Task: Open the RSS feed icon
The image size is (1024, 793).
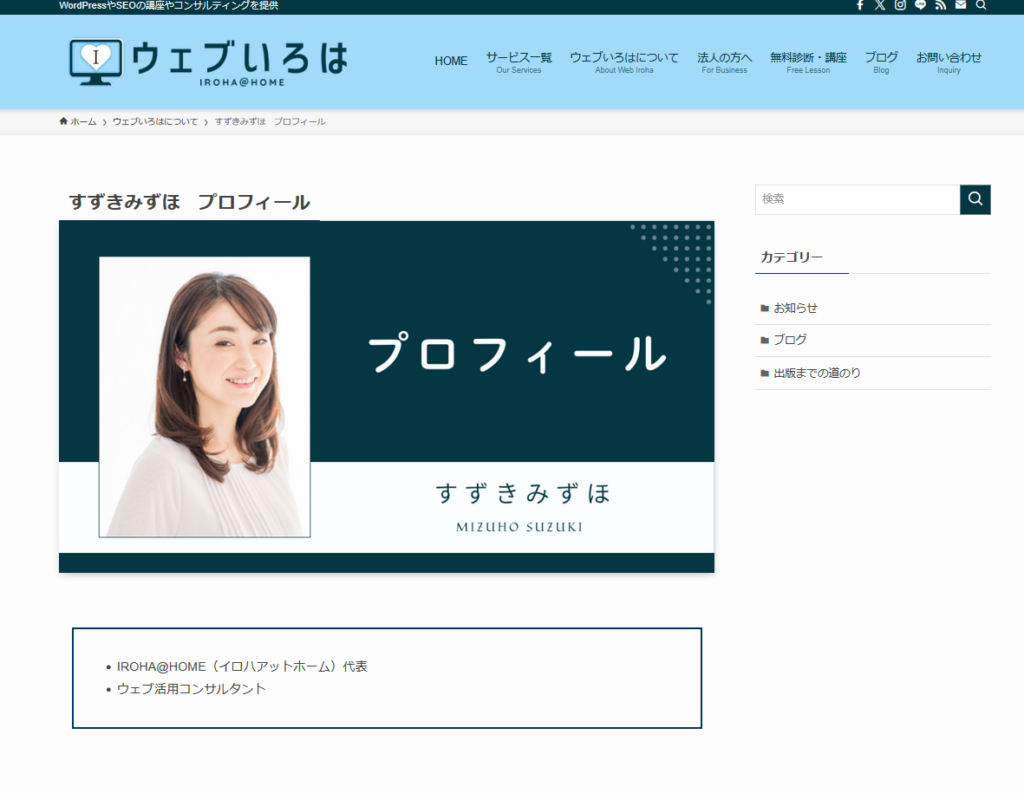Action: 940,6
